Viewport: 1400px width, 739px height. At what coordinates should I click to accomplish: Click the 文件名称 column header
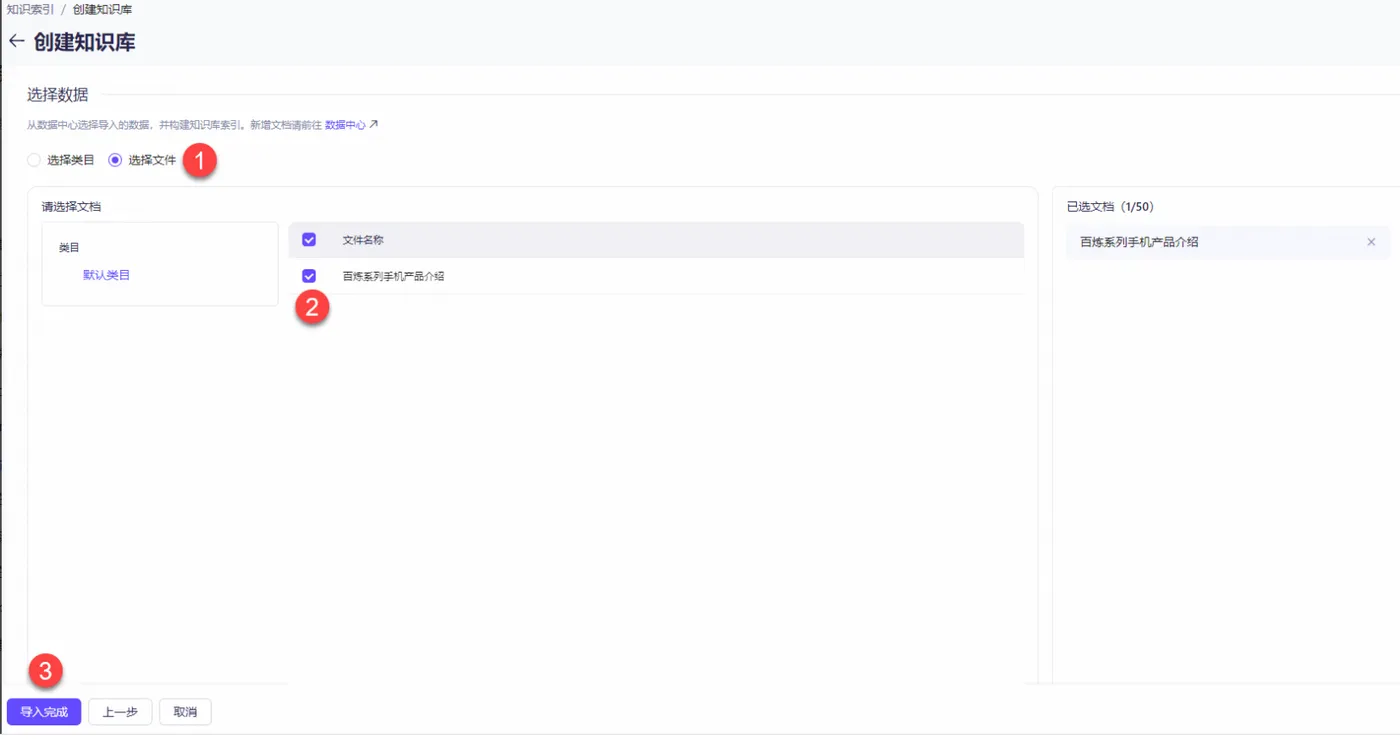(363, 240)
